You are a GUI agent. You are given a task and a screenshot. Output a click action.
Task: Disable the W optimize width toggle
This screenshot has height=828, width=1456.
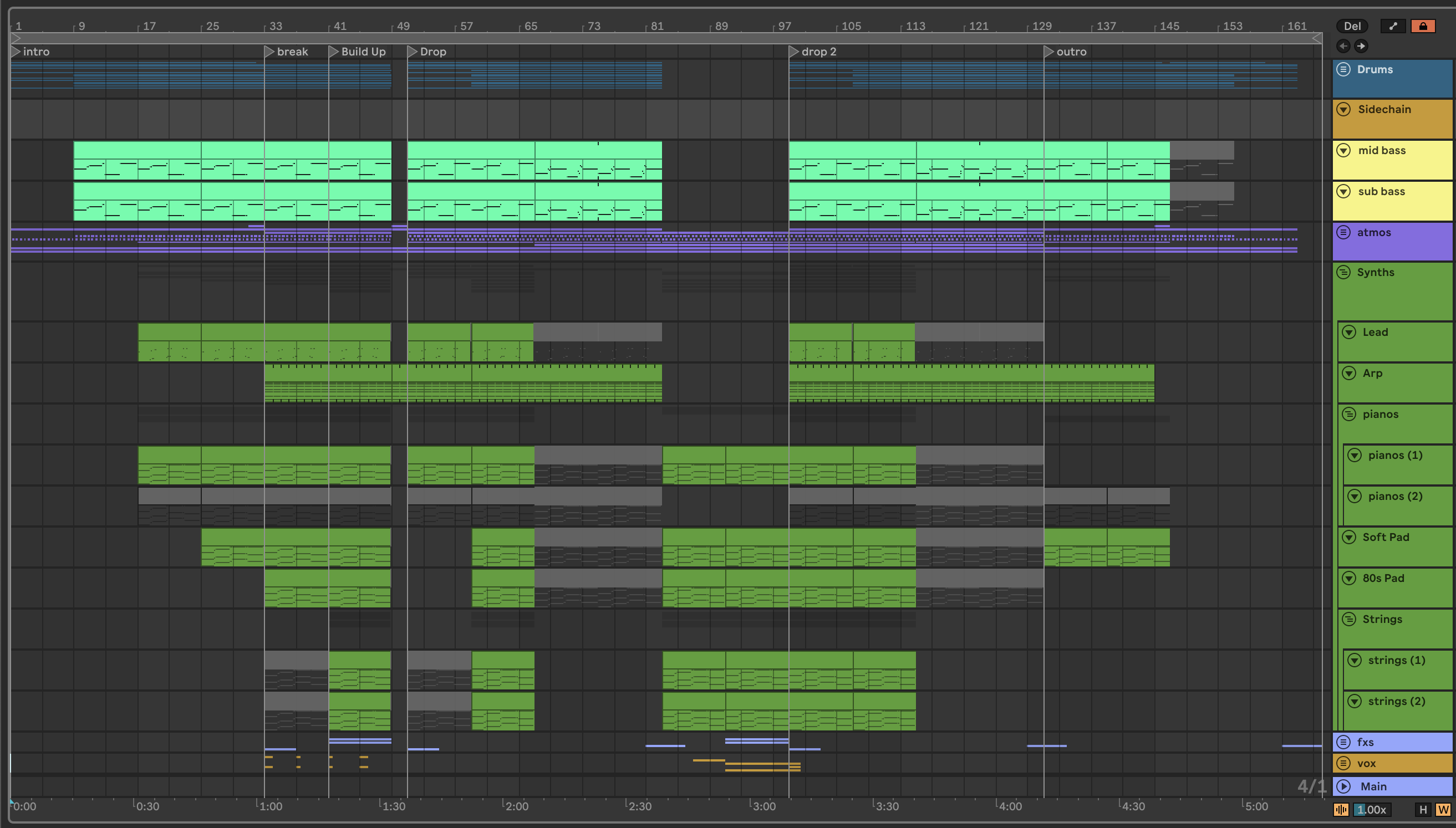(1443, 809)
